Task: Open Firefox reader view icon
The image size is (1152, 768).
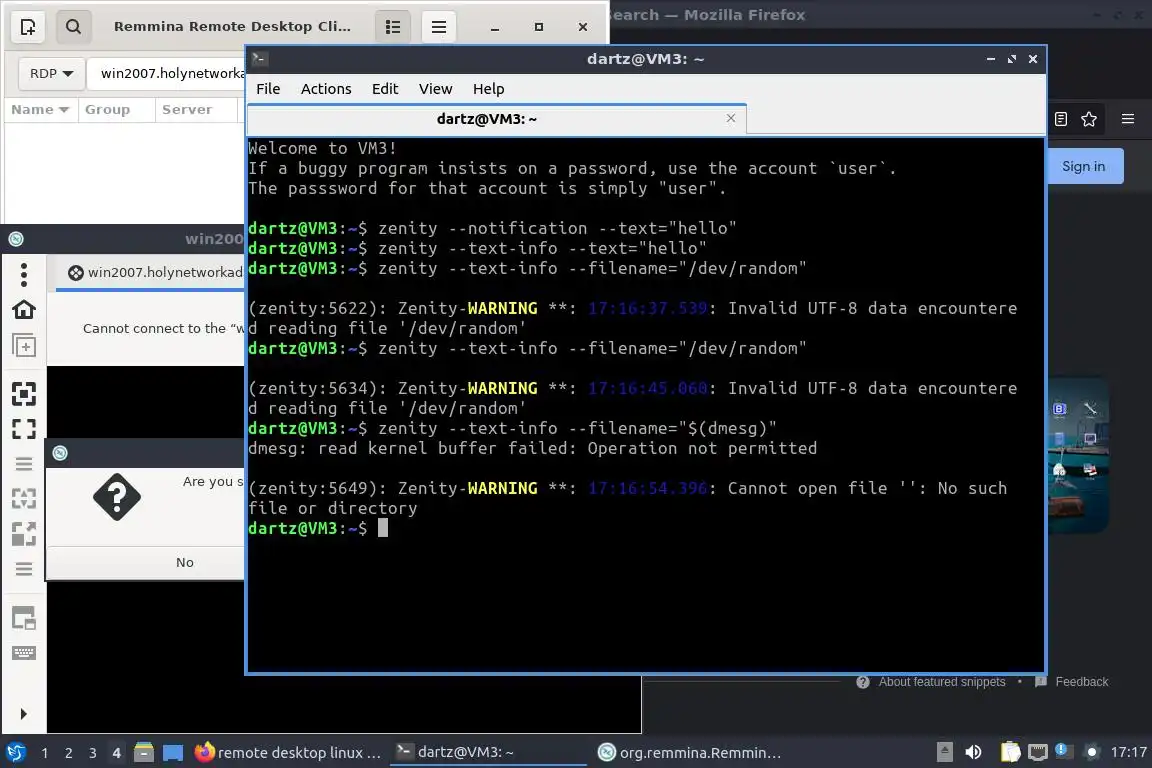Action: (1061, 119)
